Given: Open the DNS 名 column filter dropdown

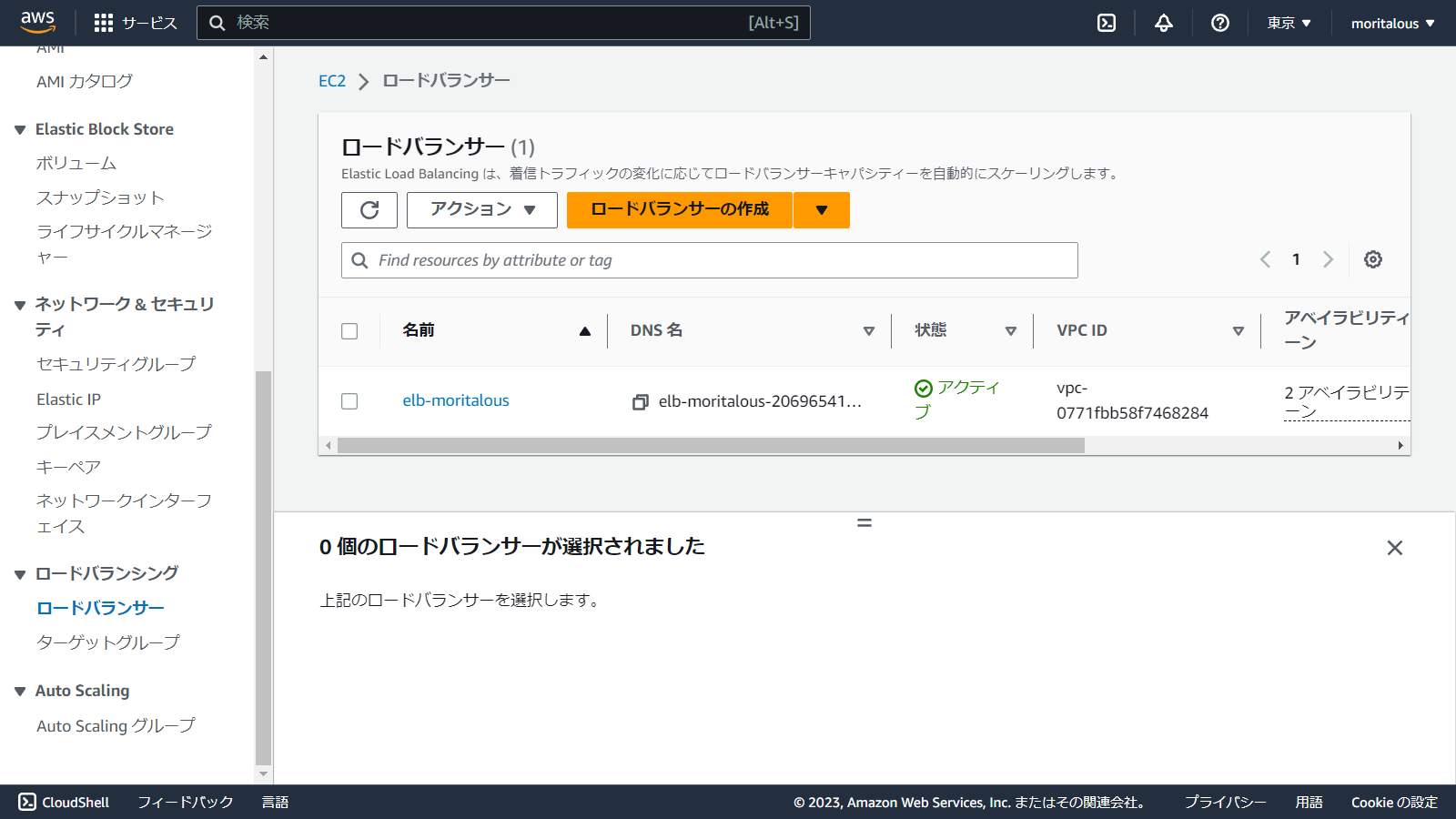Looking at the screenshot, I should pyautogui.click(x=868, y=330).
